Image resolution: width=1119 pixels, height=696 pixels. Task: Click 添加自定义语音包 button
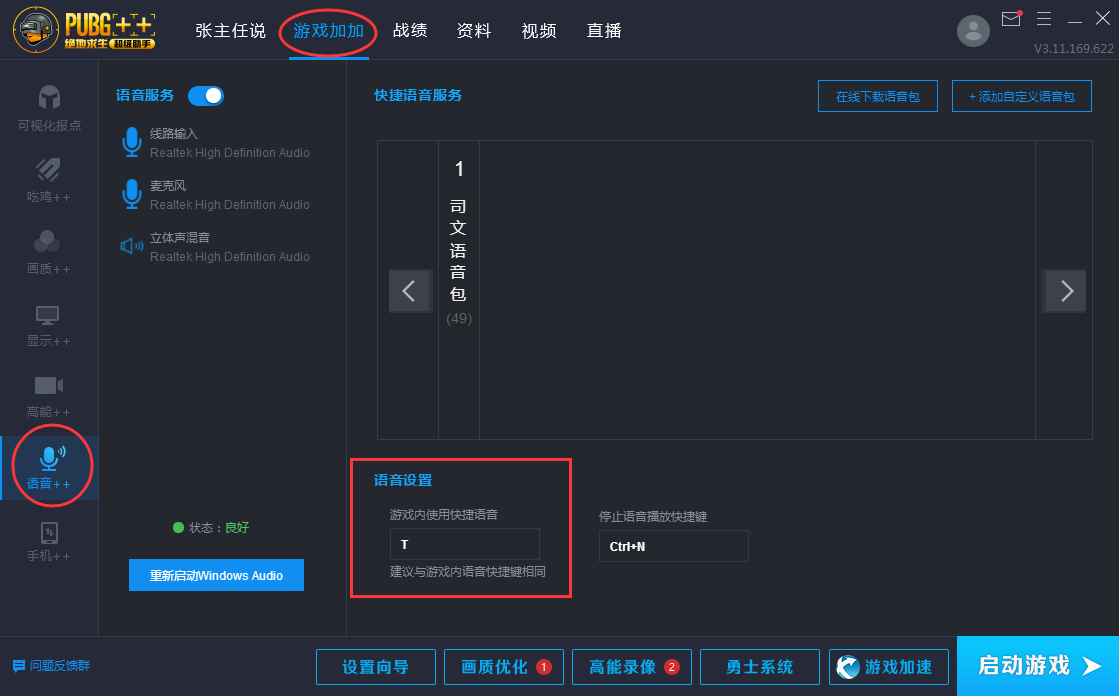pyautogui.click(x=1022, y=96)
